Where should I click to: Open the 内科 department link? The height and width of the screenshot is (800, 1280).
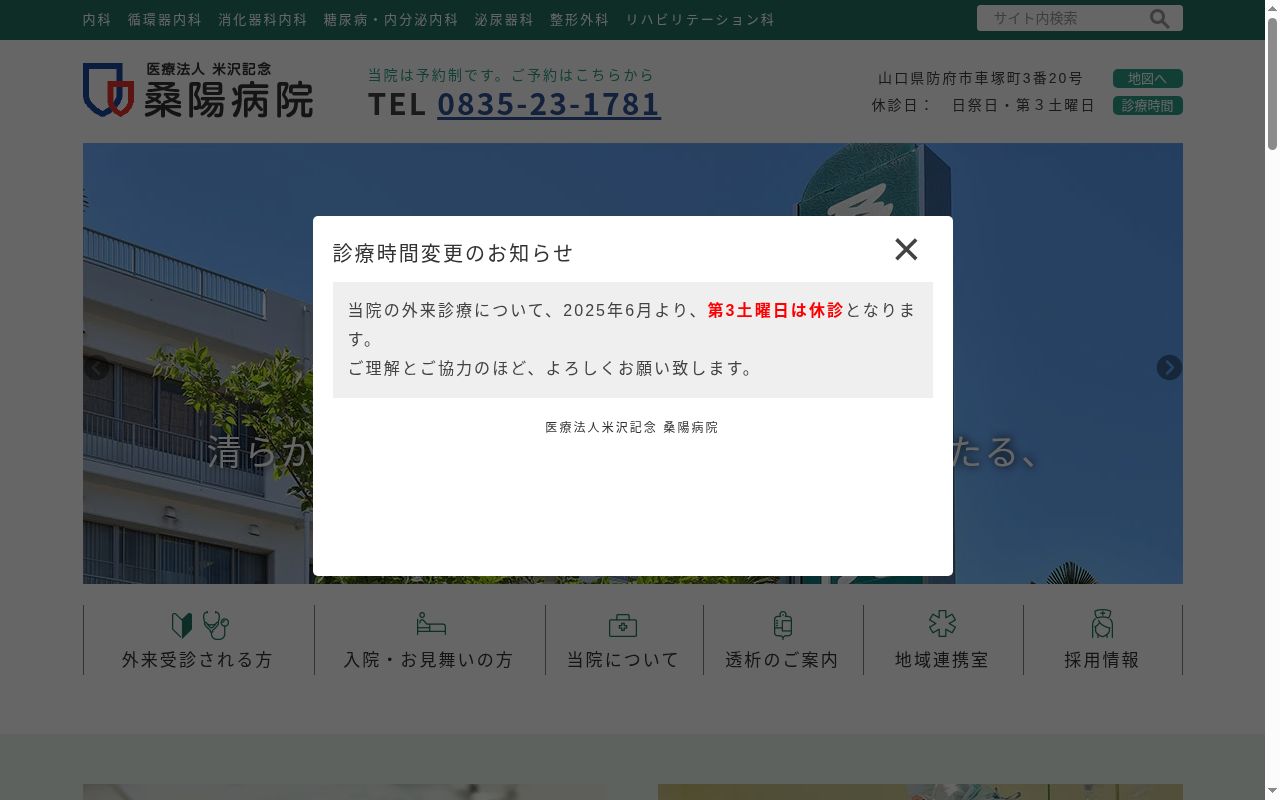97,19
